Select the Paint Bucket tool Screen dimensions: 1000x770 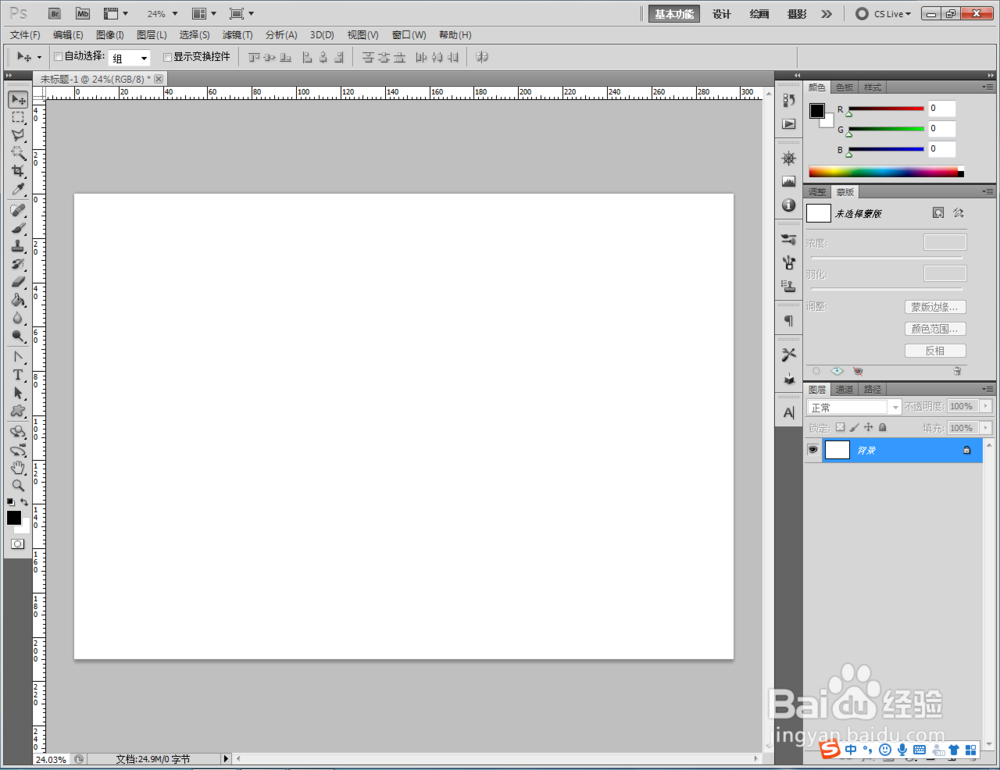(18, 300)
